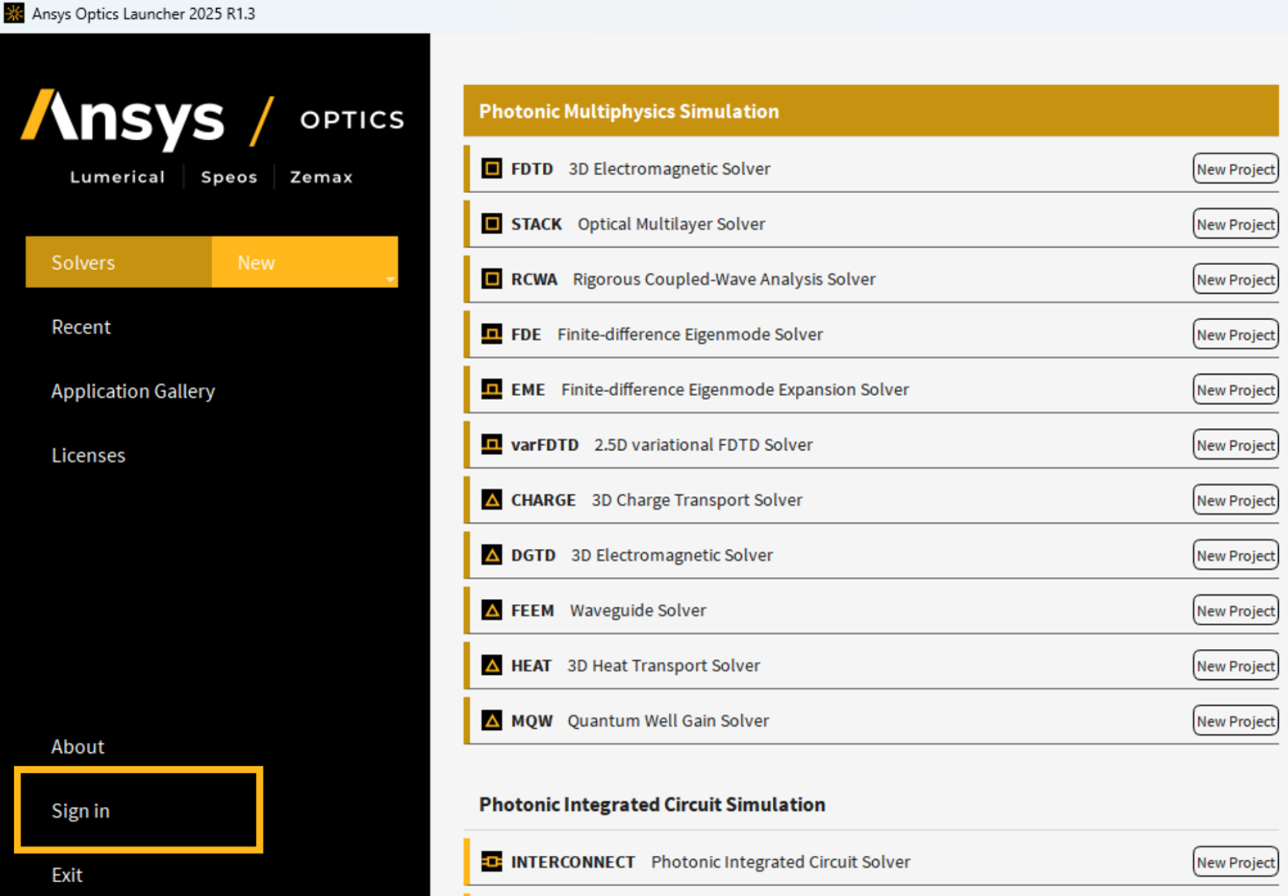Click the MQW solver icon
1288x896 pixels.
tap(491, 720)
